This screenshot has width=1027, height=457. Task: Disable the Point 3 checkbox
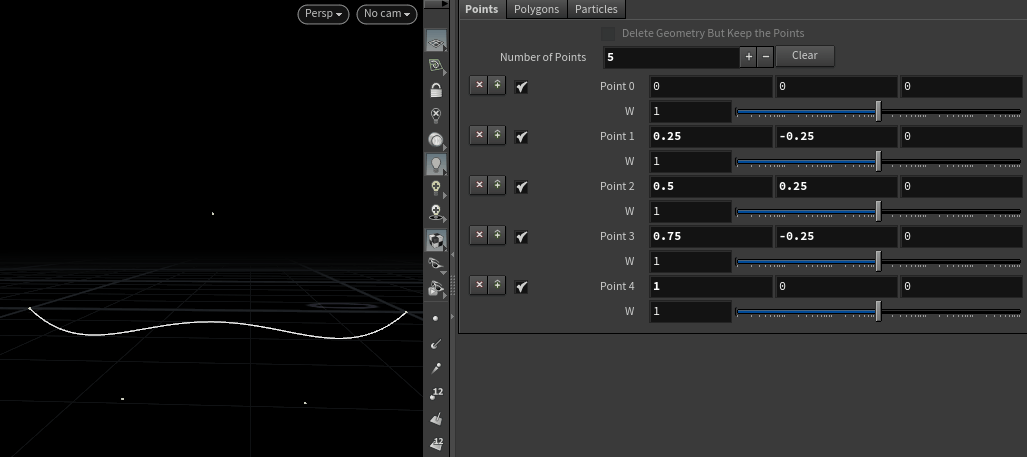click(521, 236)
